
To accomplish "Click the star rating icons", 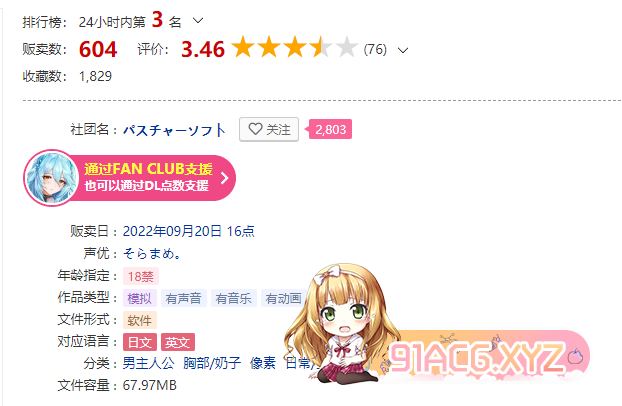I will point(295,47).
